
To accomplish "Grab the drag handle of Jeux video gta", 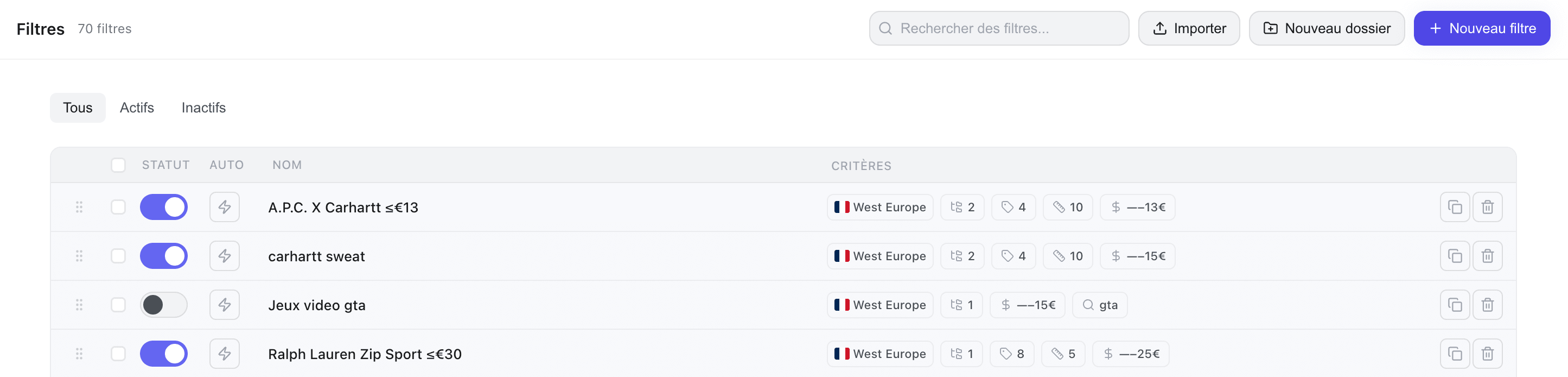I will click(79, 305).
